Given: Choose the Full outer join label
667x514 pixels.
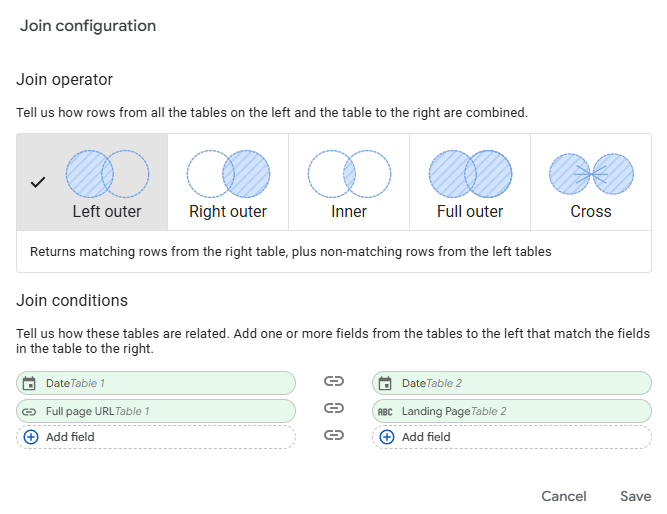Looking at the screenshot, I should (470, 212).
